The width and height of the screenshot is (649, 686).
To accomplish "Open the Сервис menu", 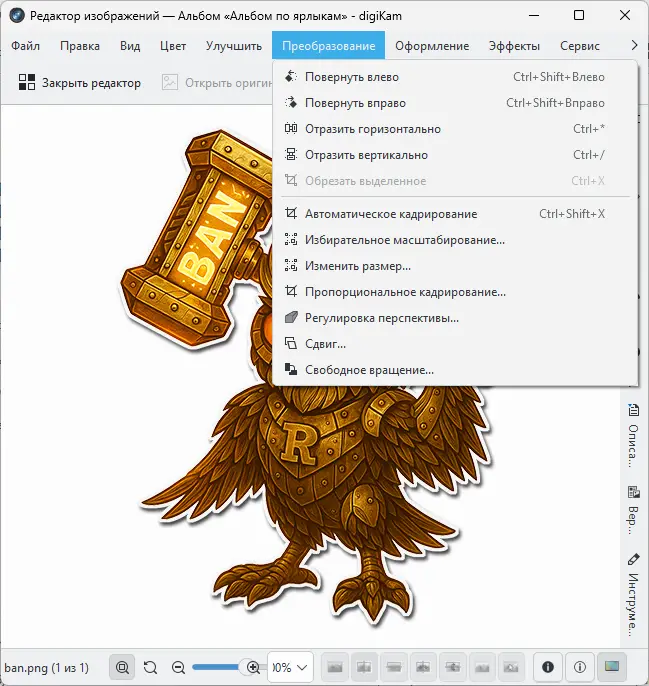I will [580, 46].
